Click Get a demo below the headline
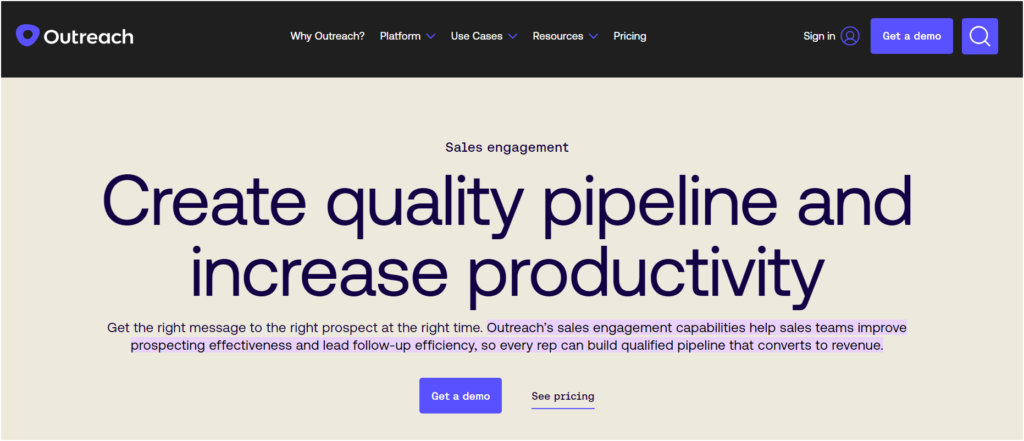 coord(460,396)
